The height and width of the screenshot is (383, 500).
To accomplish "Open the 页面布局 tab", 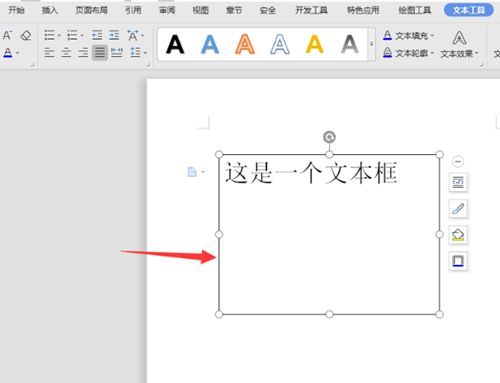I will pyautogui.click(x=91, y=10).
